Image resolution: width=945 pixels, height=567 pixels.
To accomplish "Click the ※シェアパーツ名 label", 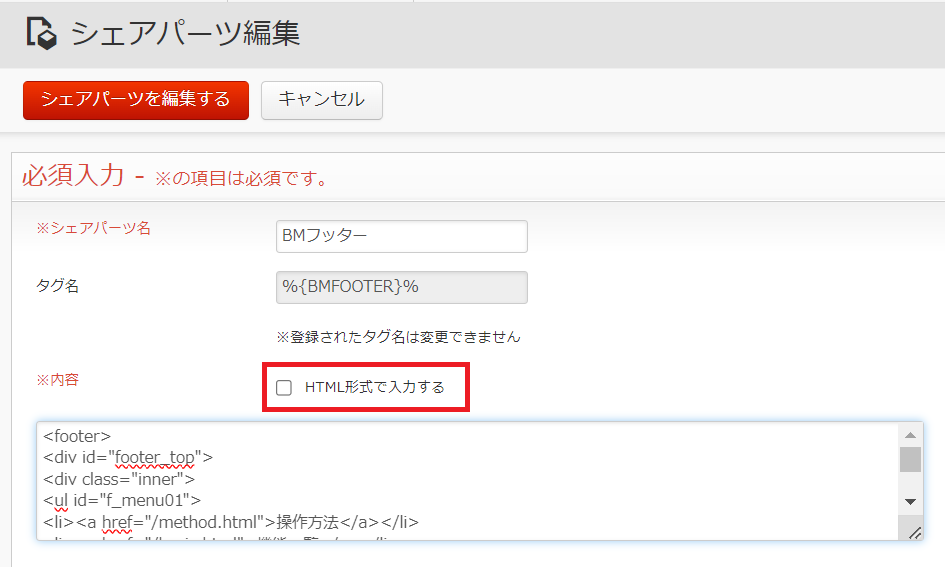I will pyautogui.click(x=93, y=228).
